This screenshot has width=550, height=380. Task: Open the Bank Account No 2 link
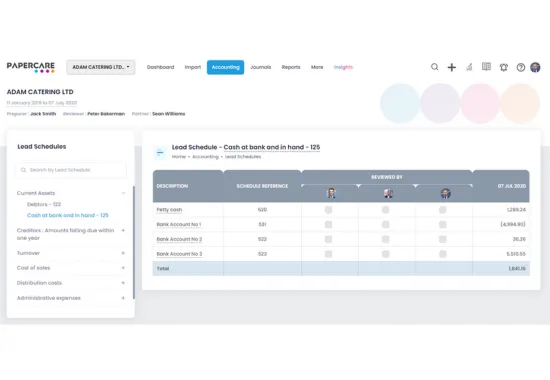click(x=179, y=239)
